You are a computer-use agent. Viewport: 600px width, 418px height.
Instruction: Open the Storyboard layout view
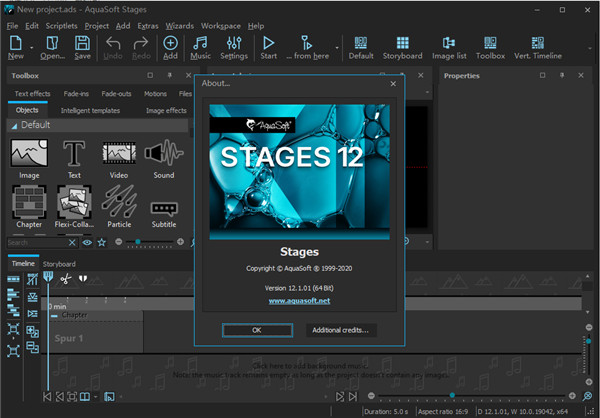pyautogui.click(x=402, y=48)
